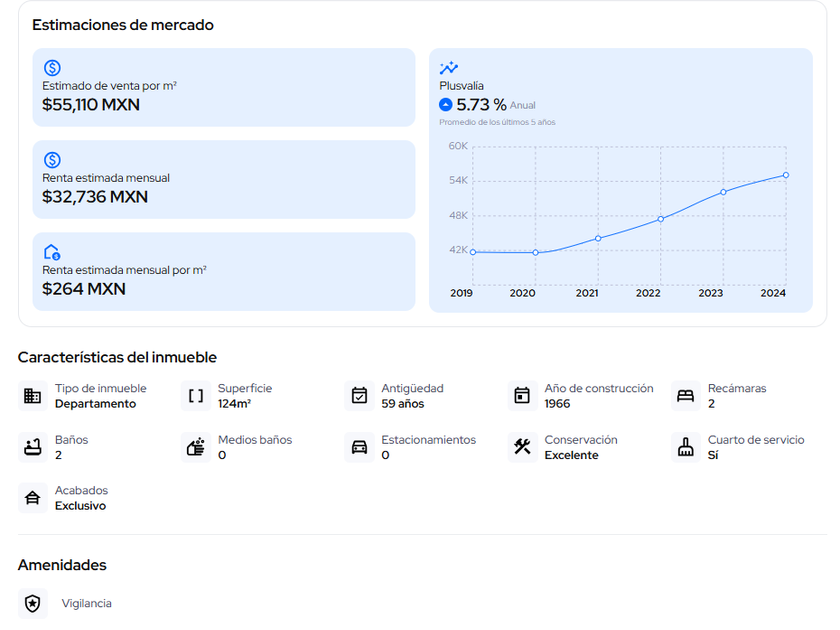Click the Superficie brackets icon
Image resolution: width=840 pixels, height=630 pixels.
click(x=196, y=396)
